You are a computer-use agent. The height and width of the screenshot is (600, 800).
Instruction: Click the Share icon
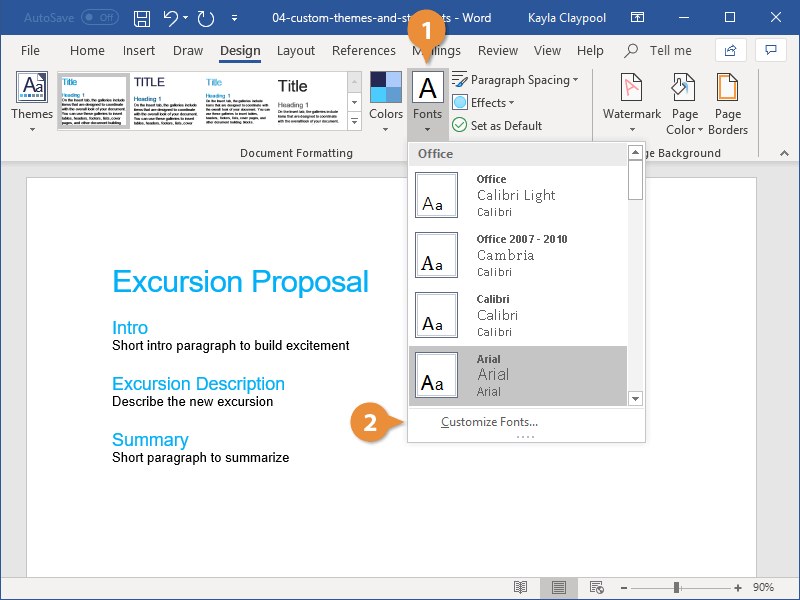tap(730, 50)
